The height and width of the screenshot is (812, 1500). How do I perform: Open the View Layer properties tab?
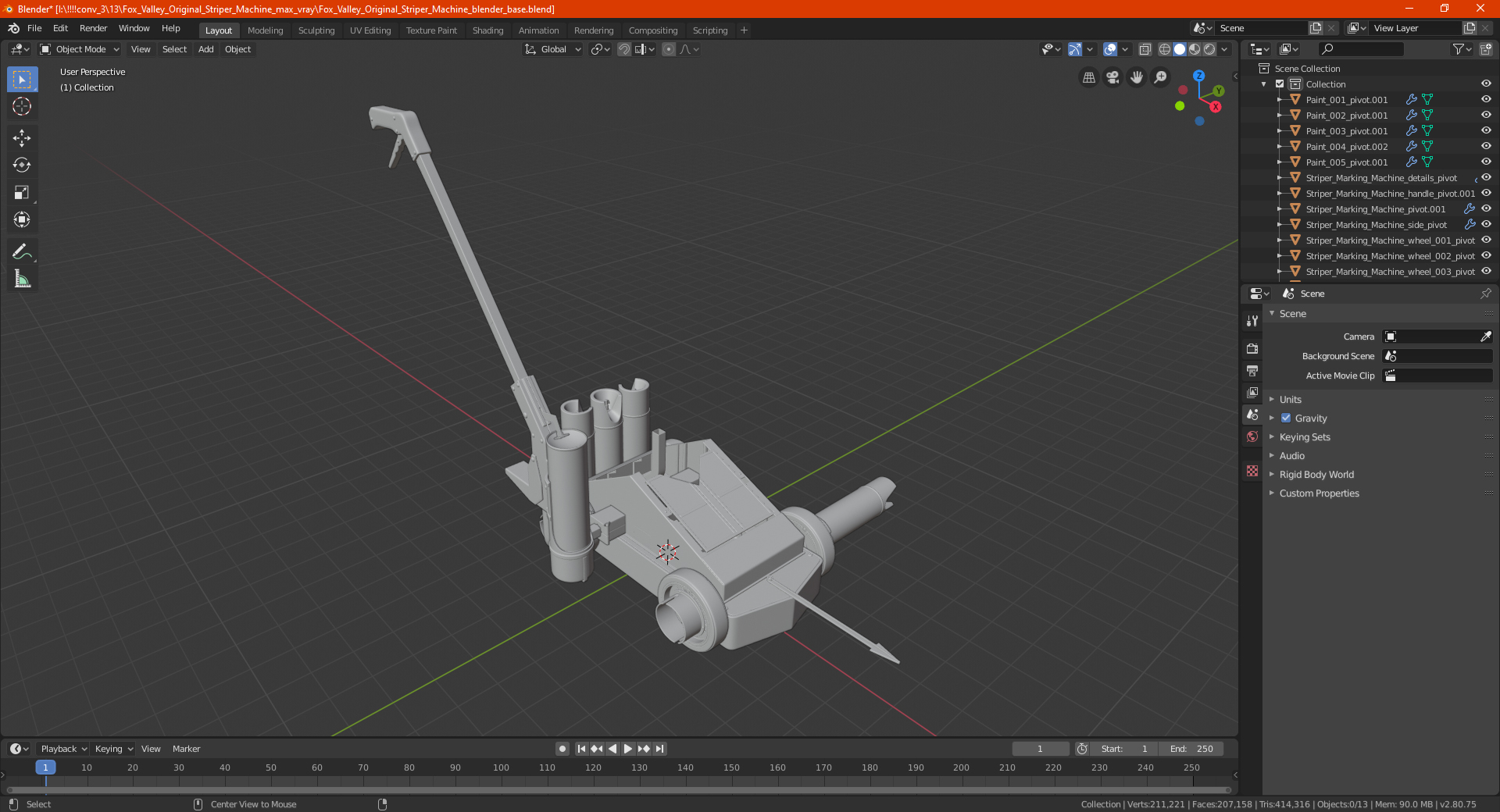[x=1252, y=393]
